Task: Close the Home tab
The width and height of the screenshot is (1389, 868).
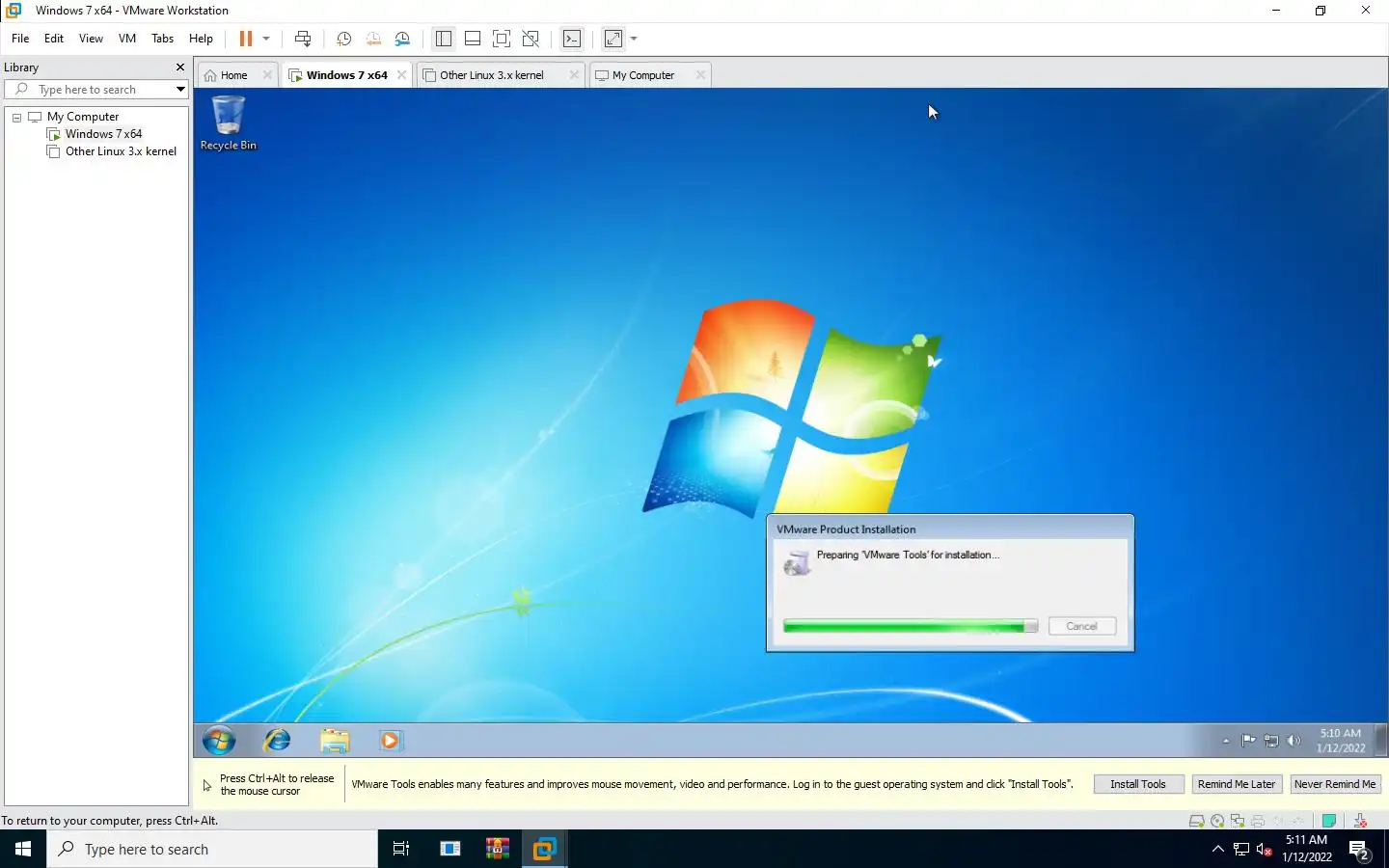Action: pos(267,75)
